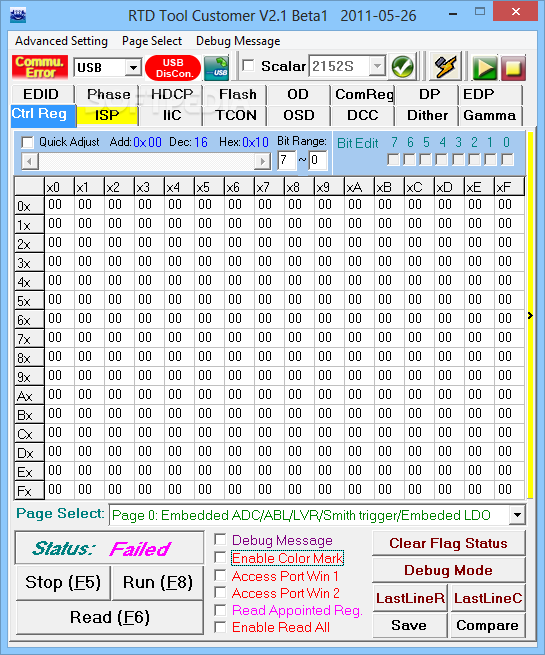Enable Access Port Win 2
545x655 pixels.
pyautogui.click(x=220, y=592)
